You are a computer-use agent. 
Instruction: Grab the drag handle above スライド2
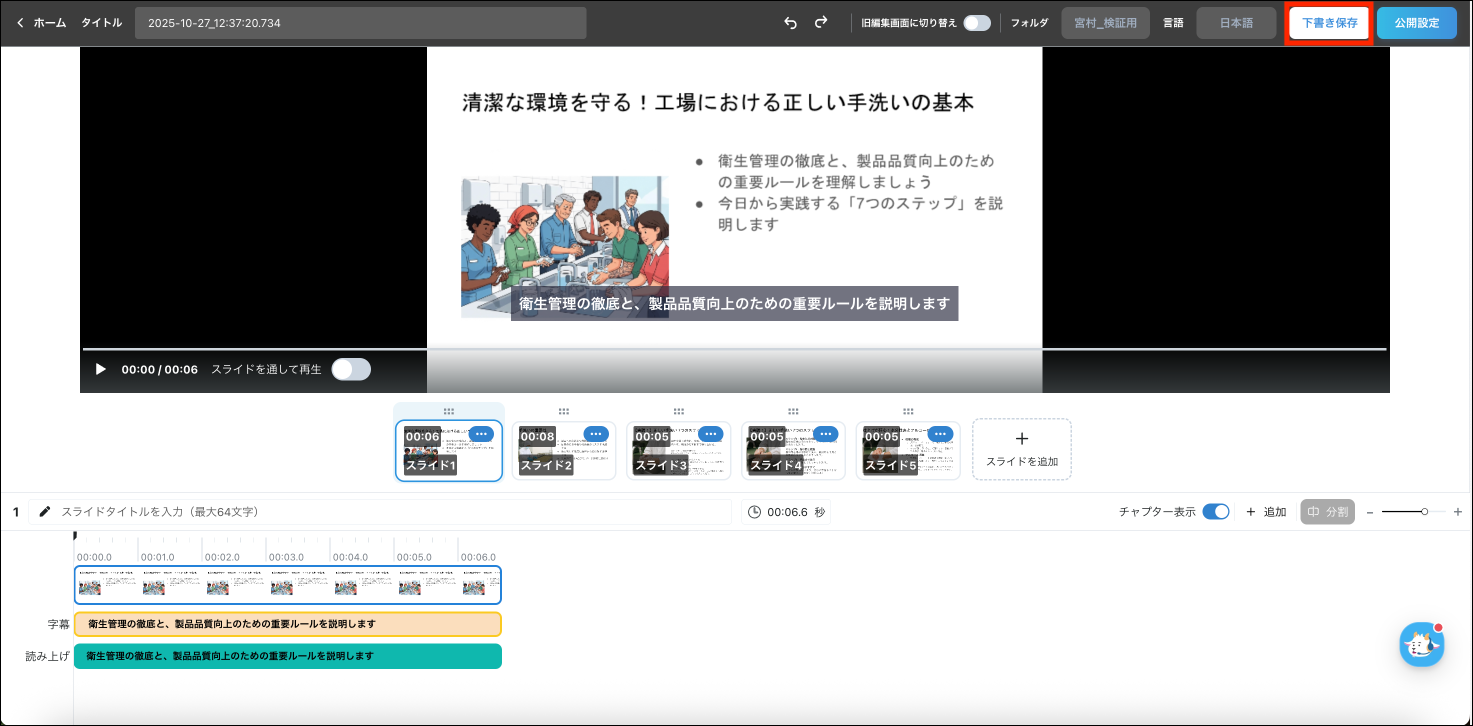[x=564, y=411]
